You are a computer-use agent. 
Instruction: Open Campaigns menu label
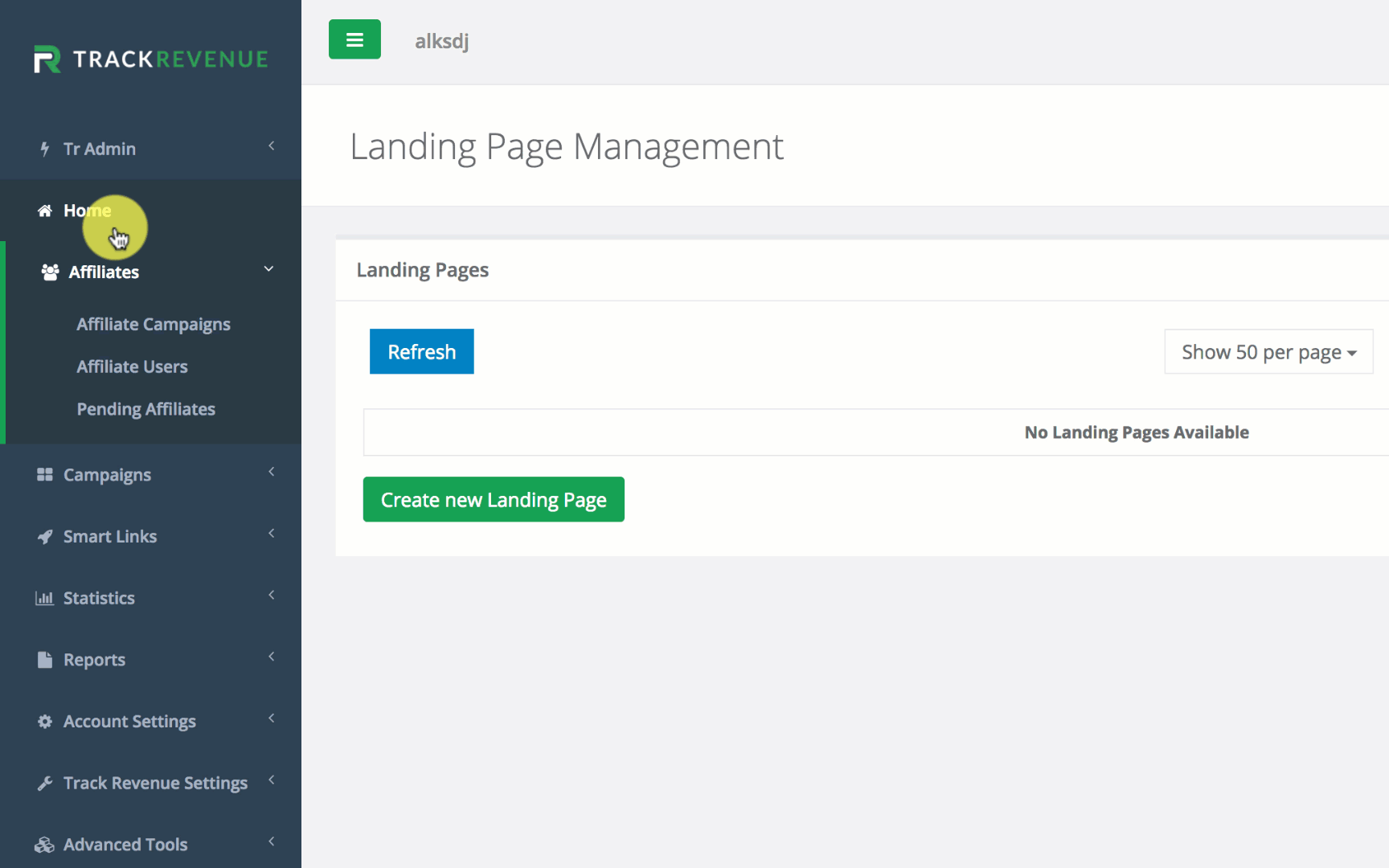click(x=108, y=476)
